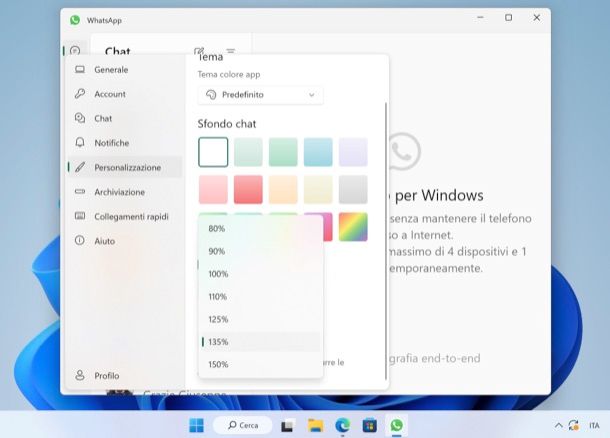Choose 100% in the zoom list
610x438 pixels.
tap(260, 274)
